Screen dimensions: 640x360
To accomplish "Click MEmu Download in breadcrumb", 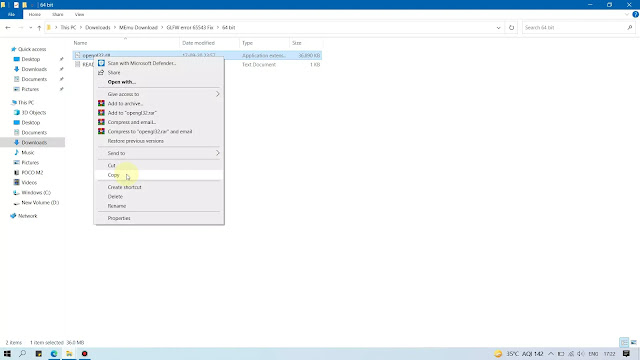I will [138, 28].
